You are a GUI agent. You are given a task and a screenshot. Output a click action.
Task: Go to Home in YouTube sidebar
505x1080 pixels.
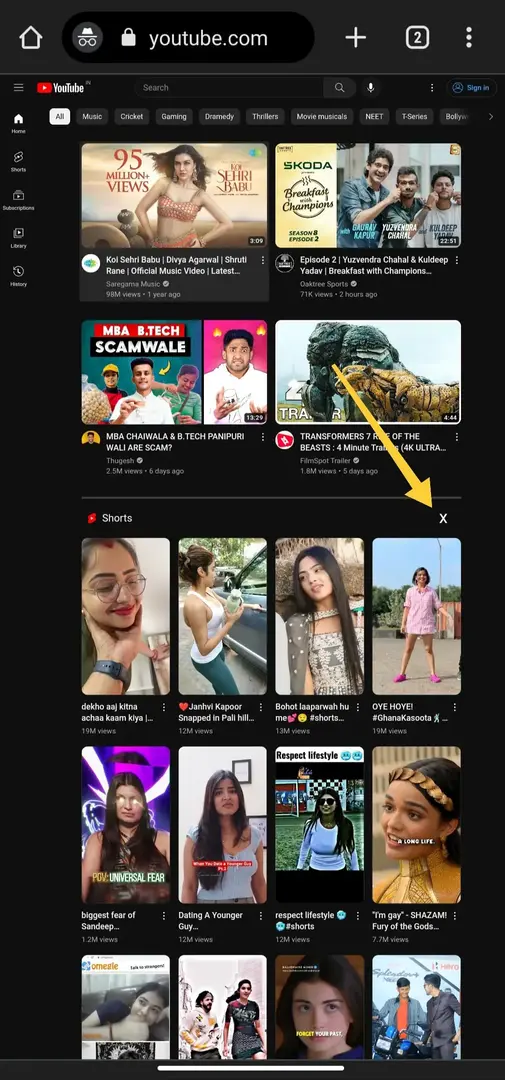click(19, 124)
